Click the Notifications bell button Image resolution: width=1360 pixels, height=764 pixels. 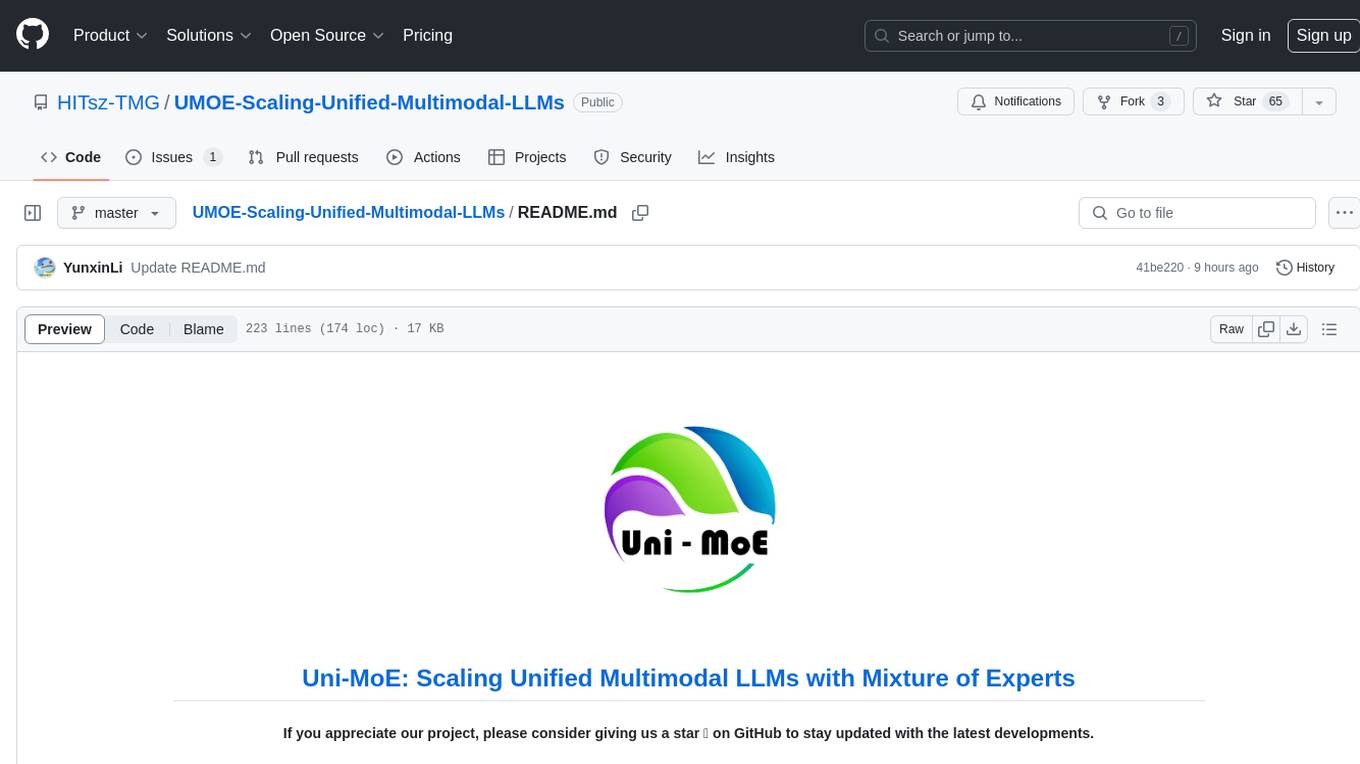1016,102
